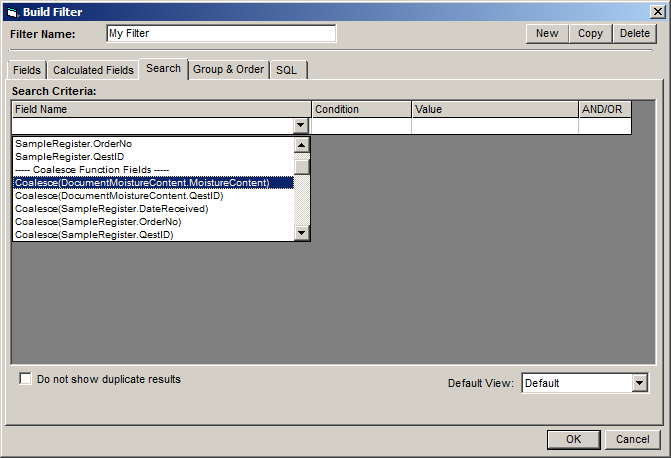Click the Copy filter button
This screenshot has width=671, height=458.
point(590,33)
